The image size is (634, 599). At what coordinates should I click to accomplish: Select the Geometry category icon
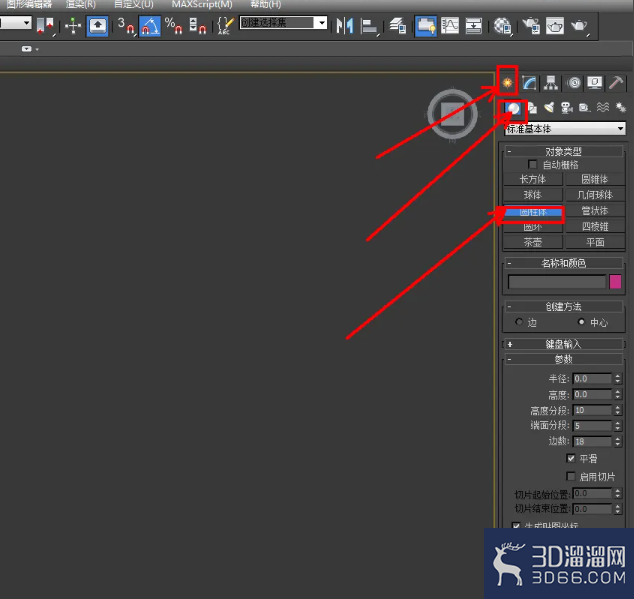(513, 108)
